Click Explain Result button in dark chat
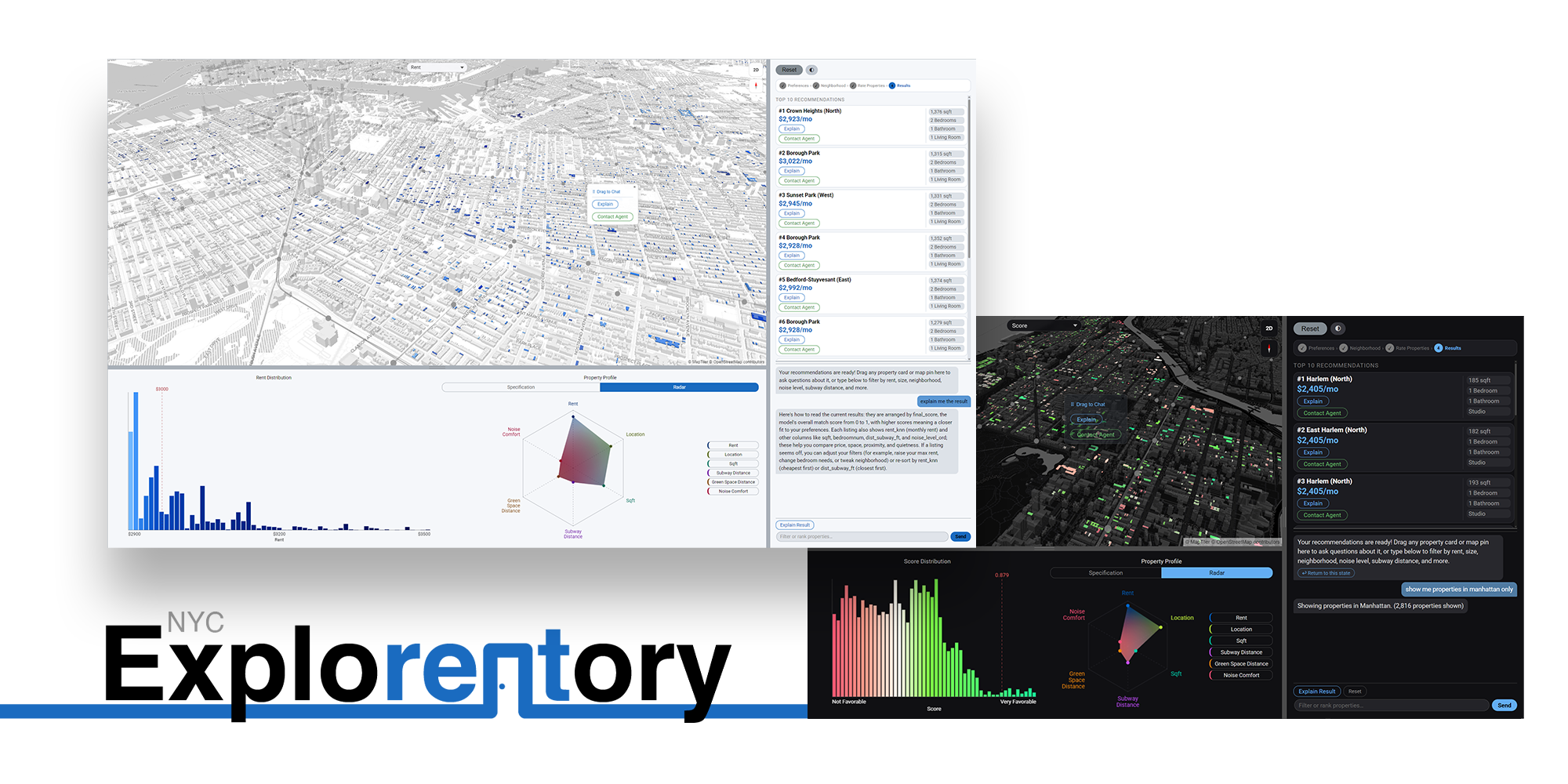The height and width of the screenshot is (784, 1568). click(1316, 691)
